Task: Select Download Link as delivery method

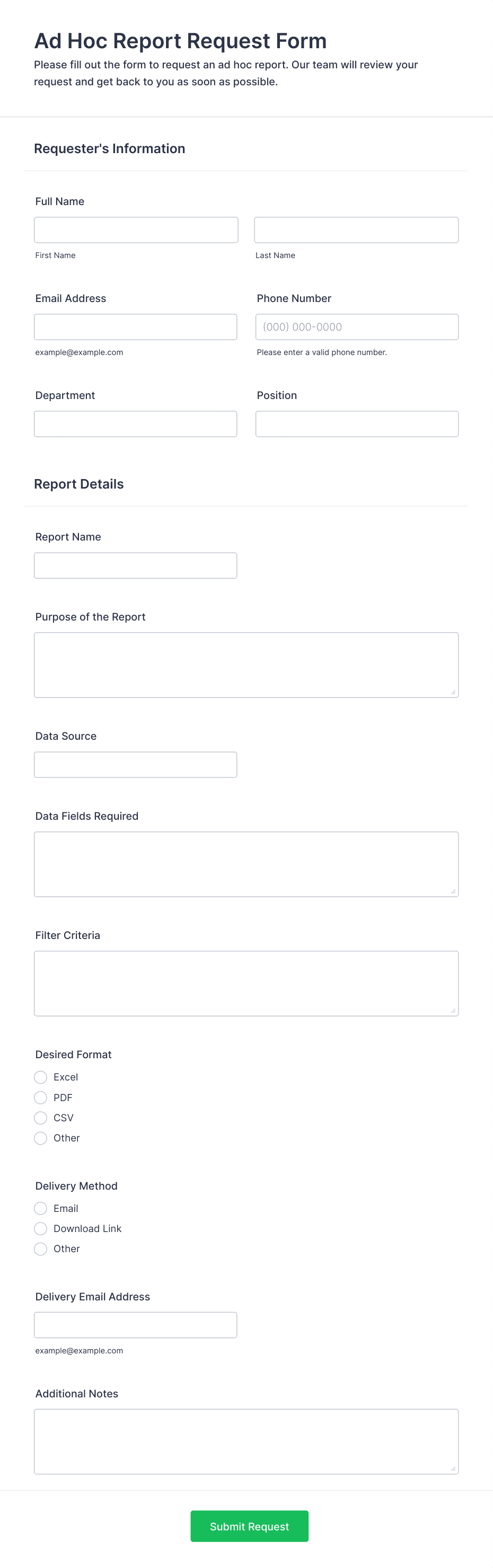Action: point(40,1228)
